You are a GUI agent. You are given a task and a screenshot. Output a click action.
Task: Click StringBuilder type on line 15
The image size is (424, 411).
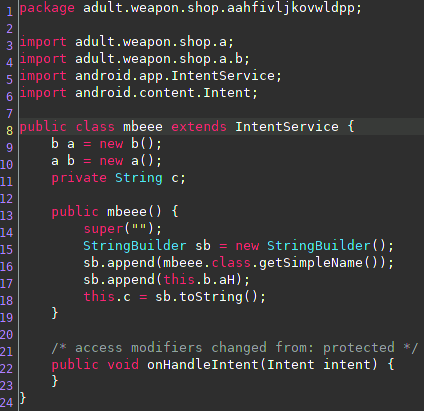(135, 246)
